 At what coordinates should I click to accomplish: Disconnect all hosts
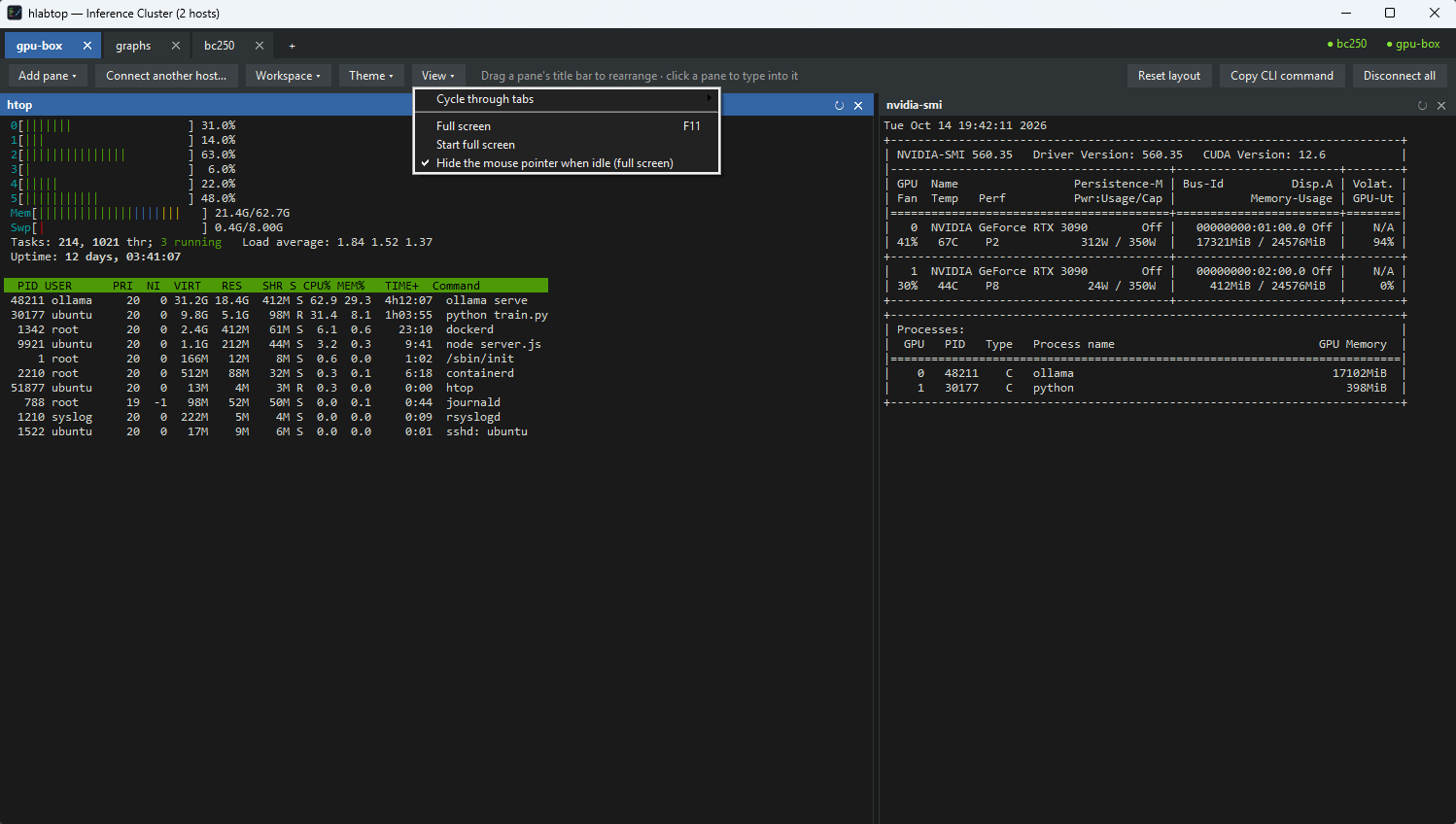click(1400, 76)
